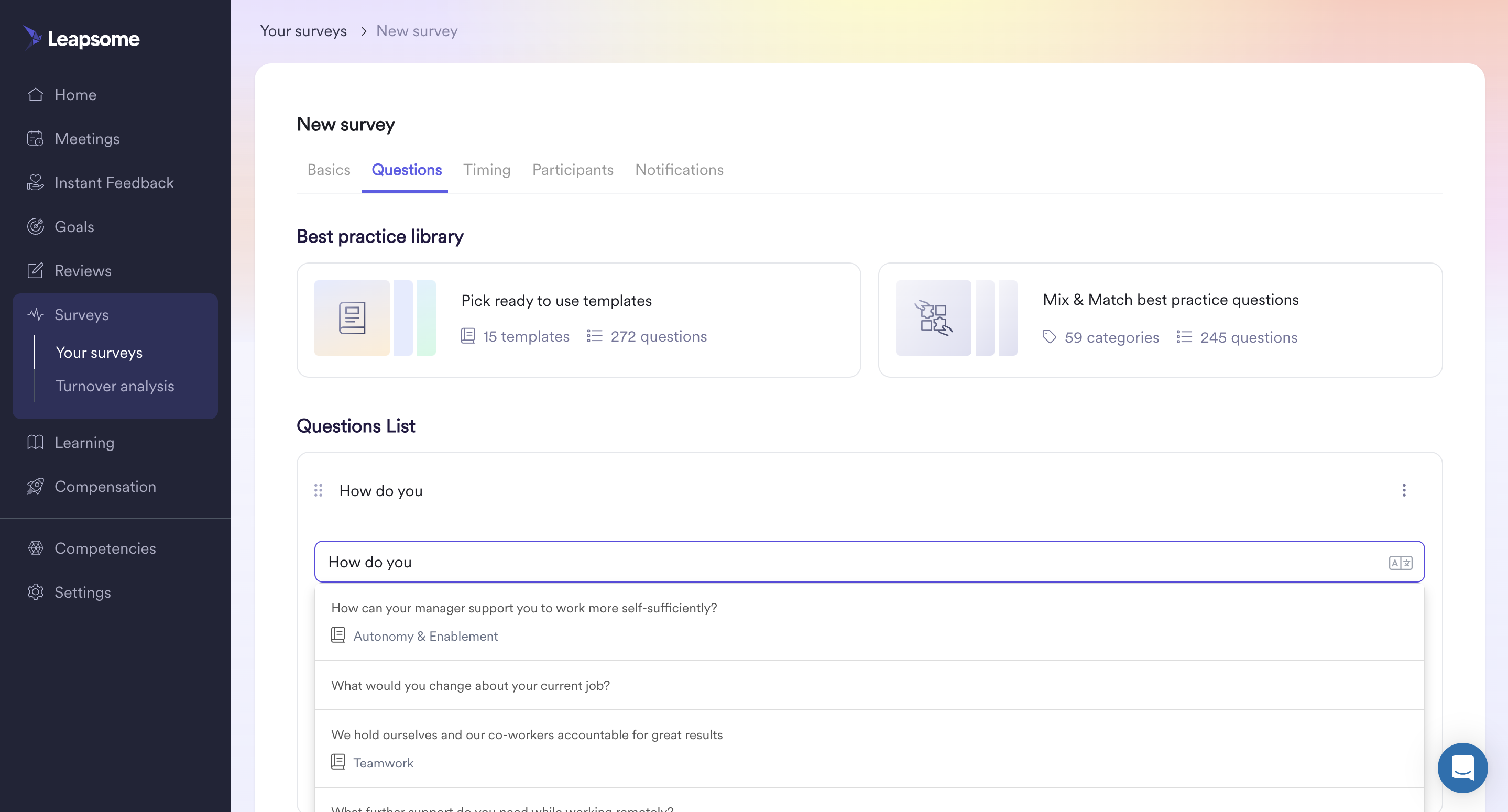Open the chat support bubble

[x=1462, y=767]
